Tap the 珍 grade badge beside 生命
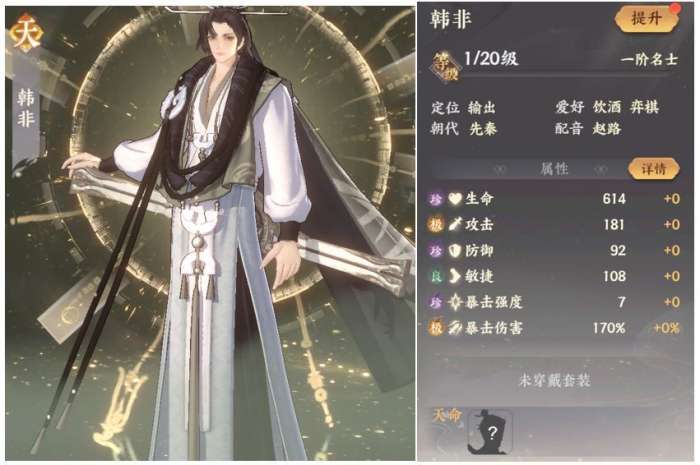700x465 pixels. point(436,199)
